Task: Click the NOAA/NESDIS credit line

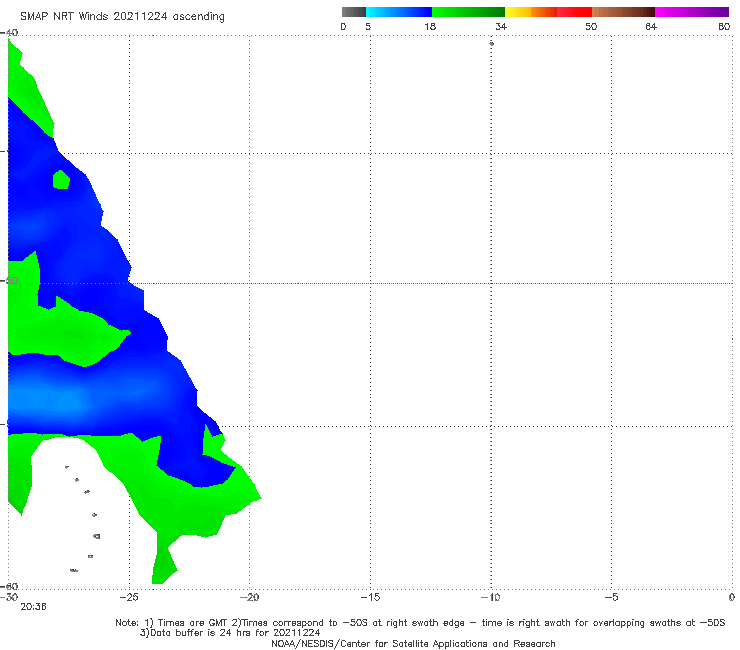Action: [x=413, y=644]
